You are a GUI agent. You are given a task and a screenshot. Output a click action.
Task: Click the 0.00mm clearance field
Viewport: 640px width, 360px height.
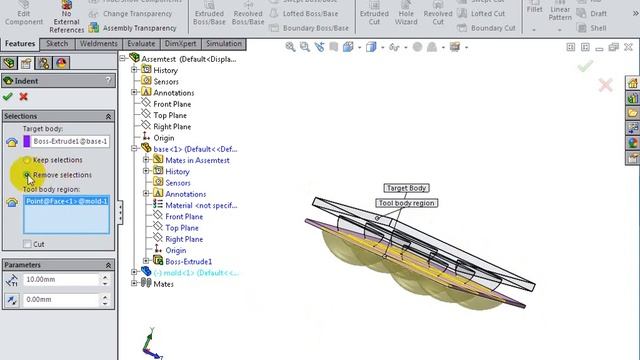point(60,300)
